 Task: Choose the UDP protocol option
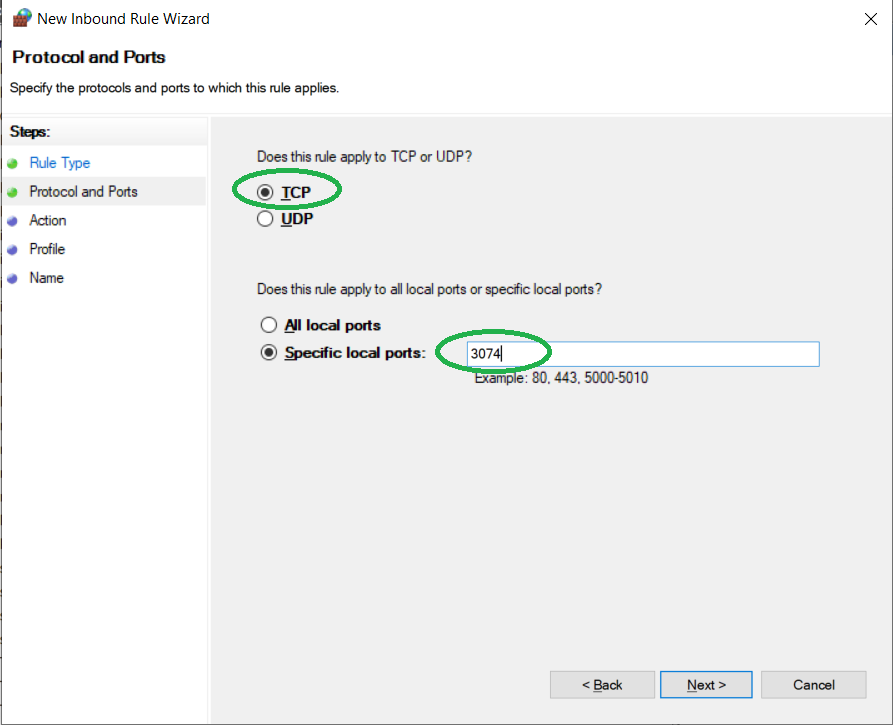pyautogui.click(x=266, y=219)
